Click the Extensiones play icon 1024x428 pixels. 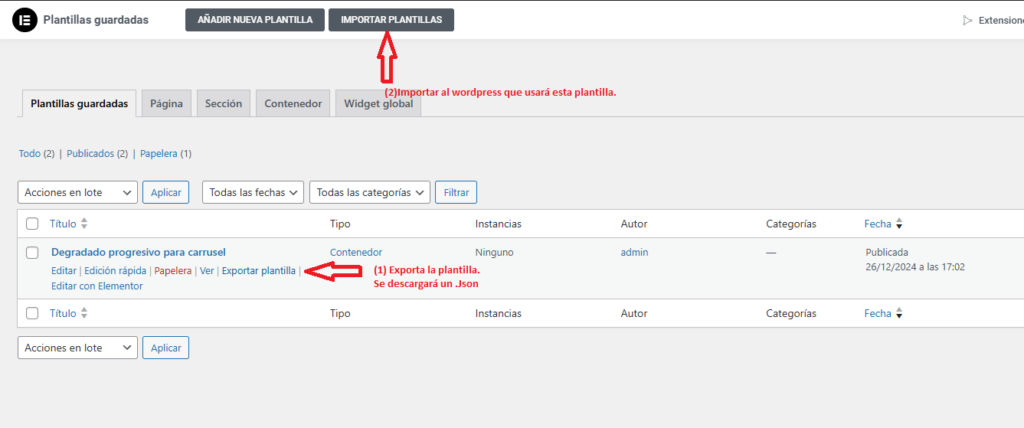pos(966,20)
